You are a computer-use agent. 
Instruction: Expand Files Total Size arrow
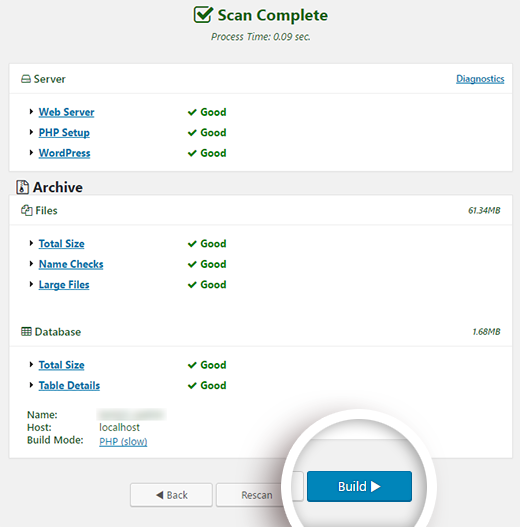(31, 243)
